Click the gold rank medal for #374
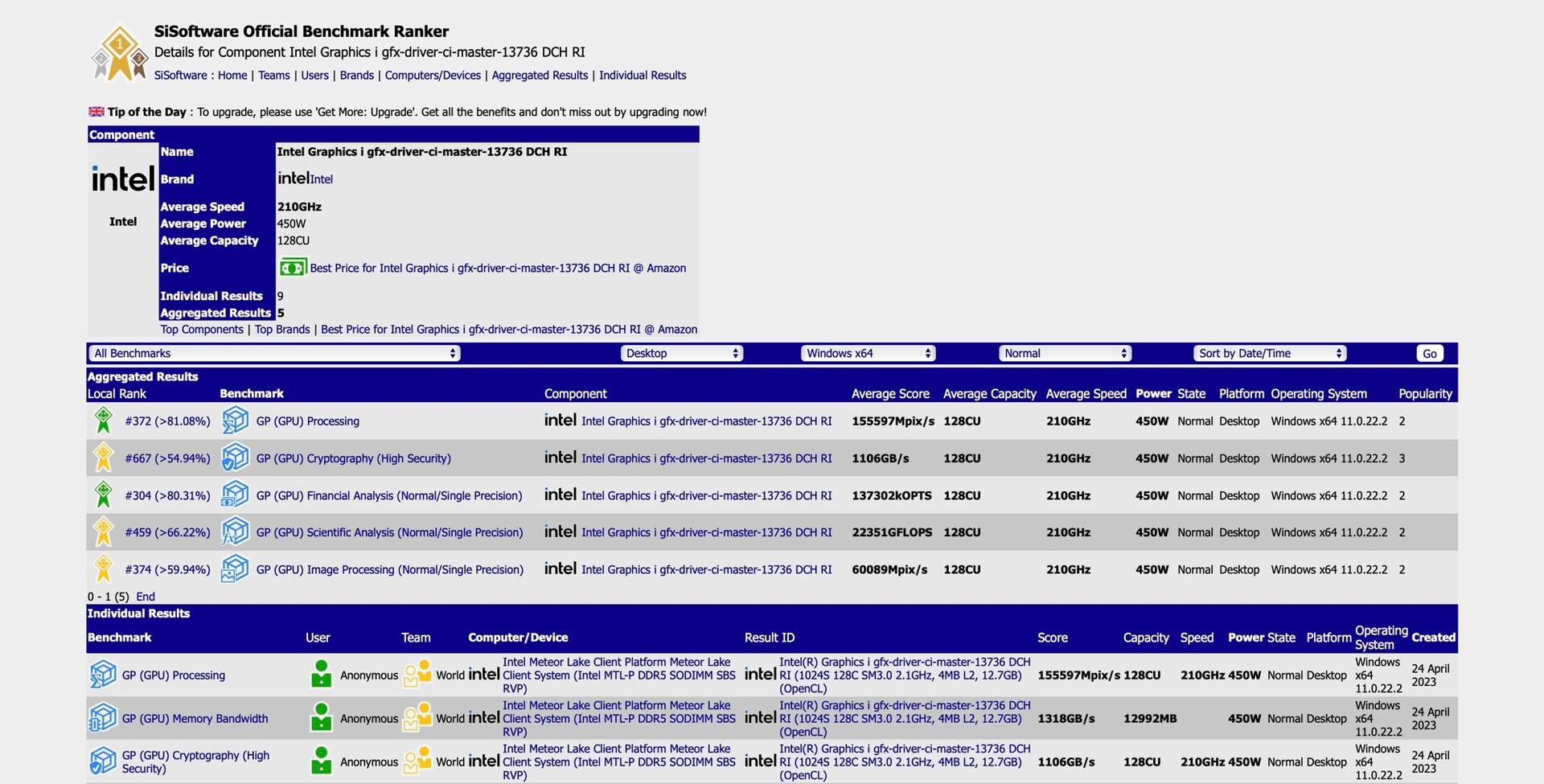The height and width of the screenshot is (784, 1544). 103,569
